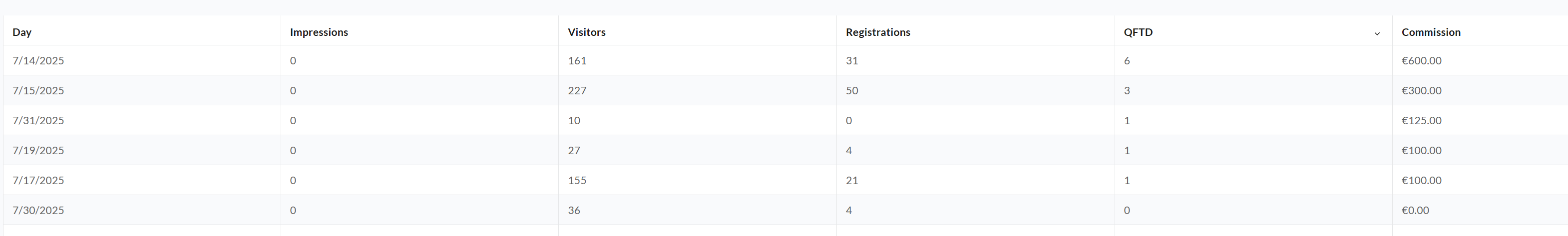Screen dimensions: 1568x236
Task: Select the 7/14/2025 day cell
Action: click(x=38, y=60)
